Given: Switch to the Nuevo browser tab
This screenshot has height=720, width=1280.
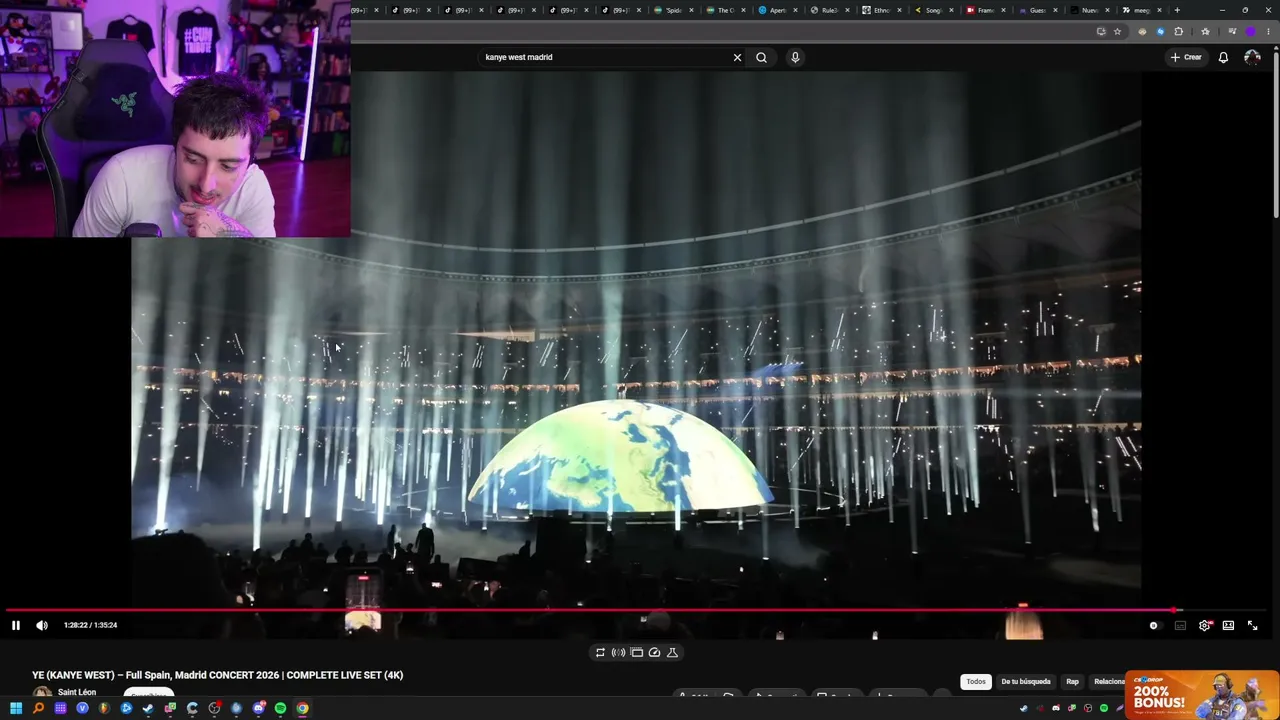Looking at the screenshot, I should (1090, 10).
